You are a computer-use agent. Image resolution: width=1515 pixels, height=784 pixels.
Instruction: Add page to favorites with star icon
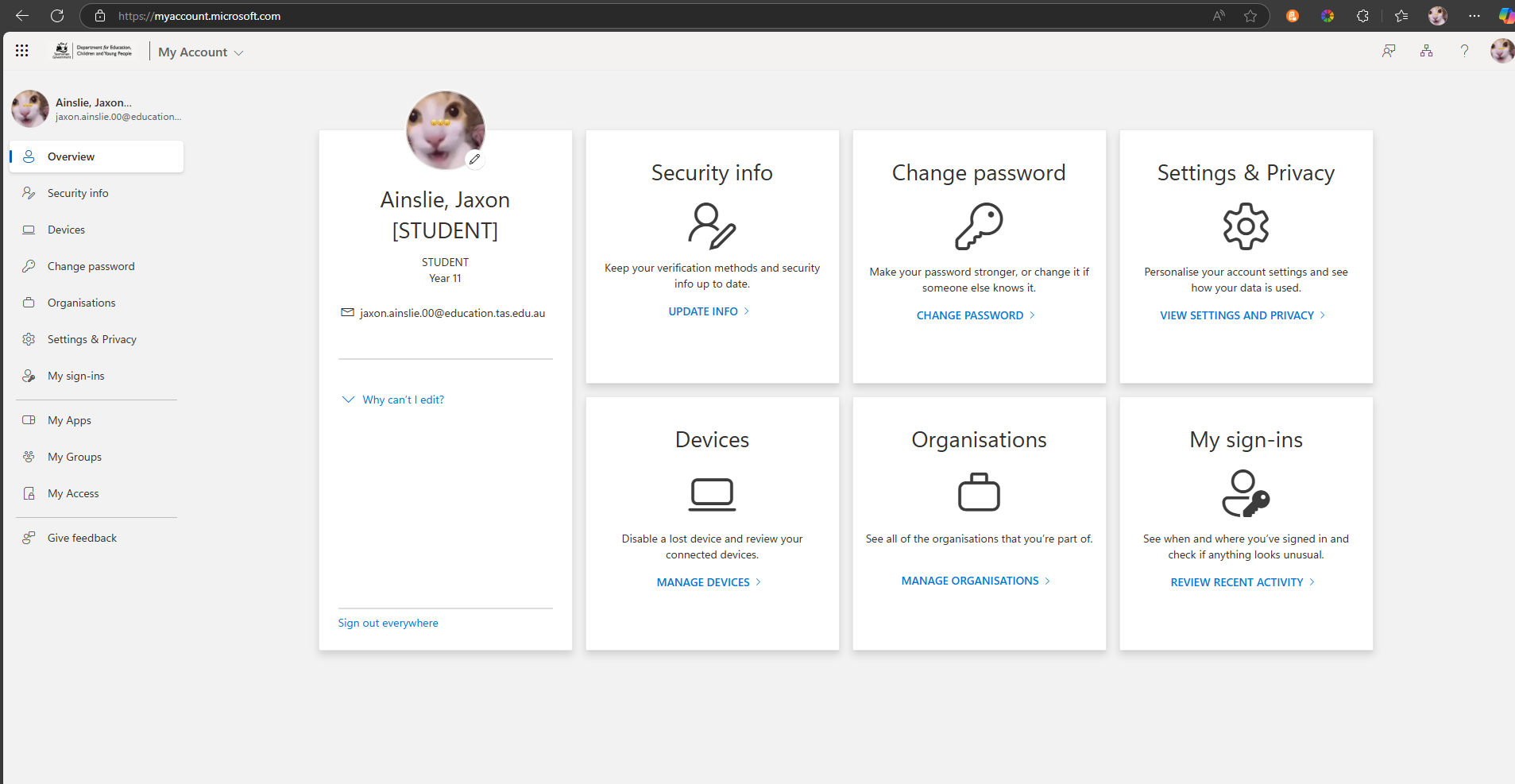1250,16
